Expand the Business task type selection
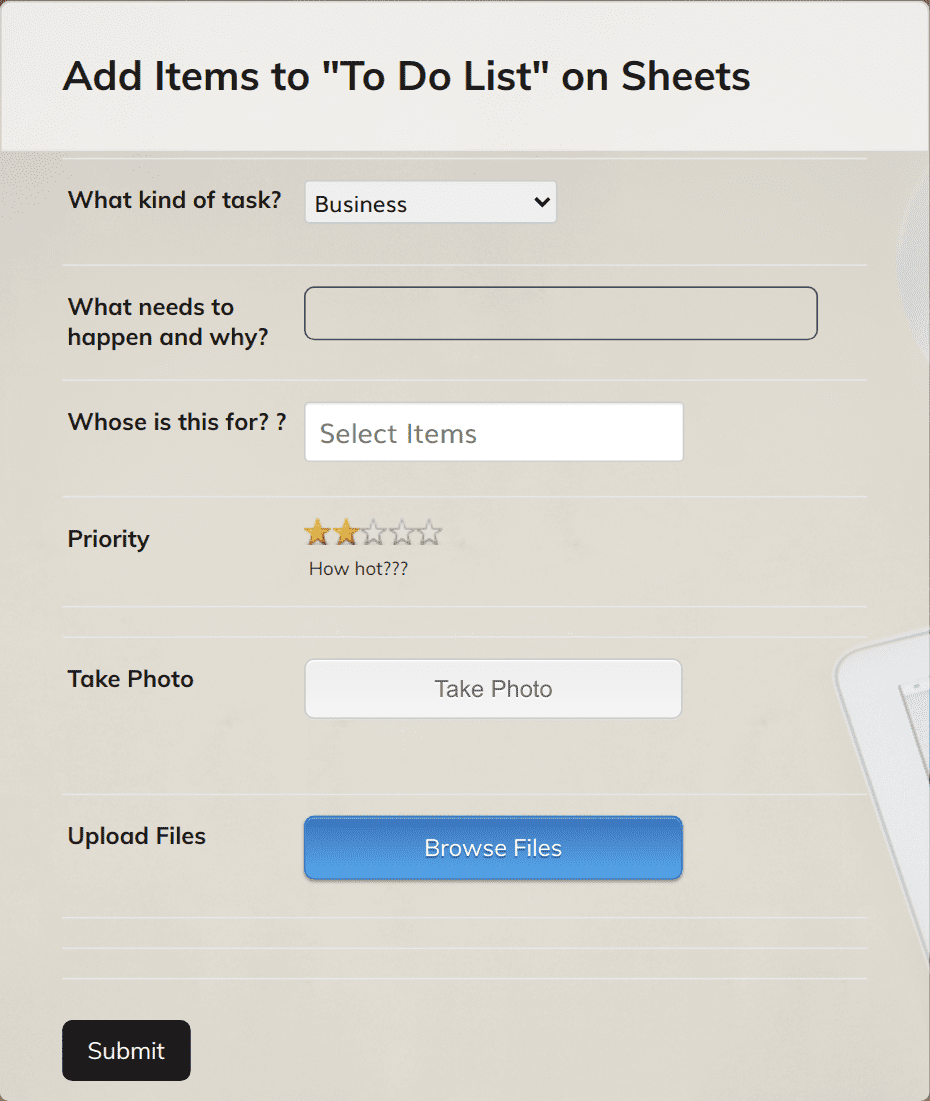The width and height of the screenshot is (930, 1101). 430,201
